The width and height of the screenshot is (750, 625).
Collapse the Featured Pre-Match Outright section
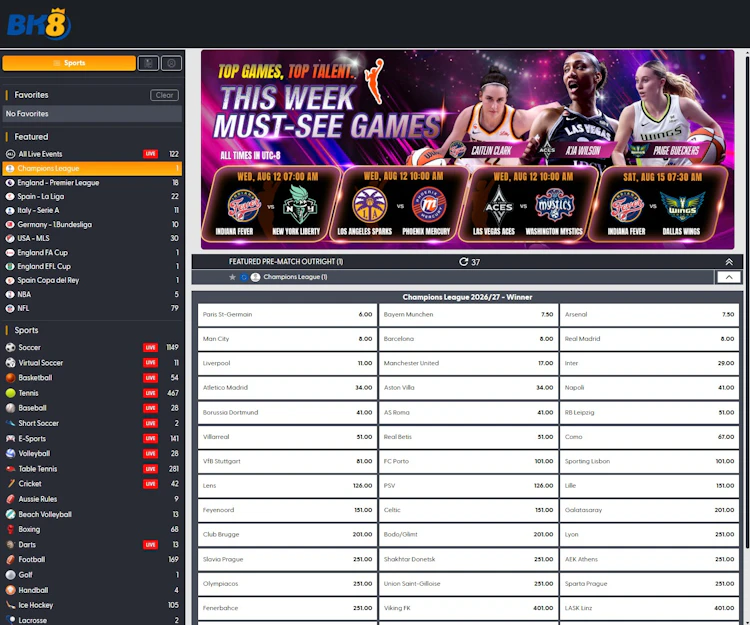pyautogui.click(x=729, y=262)
